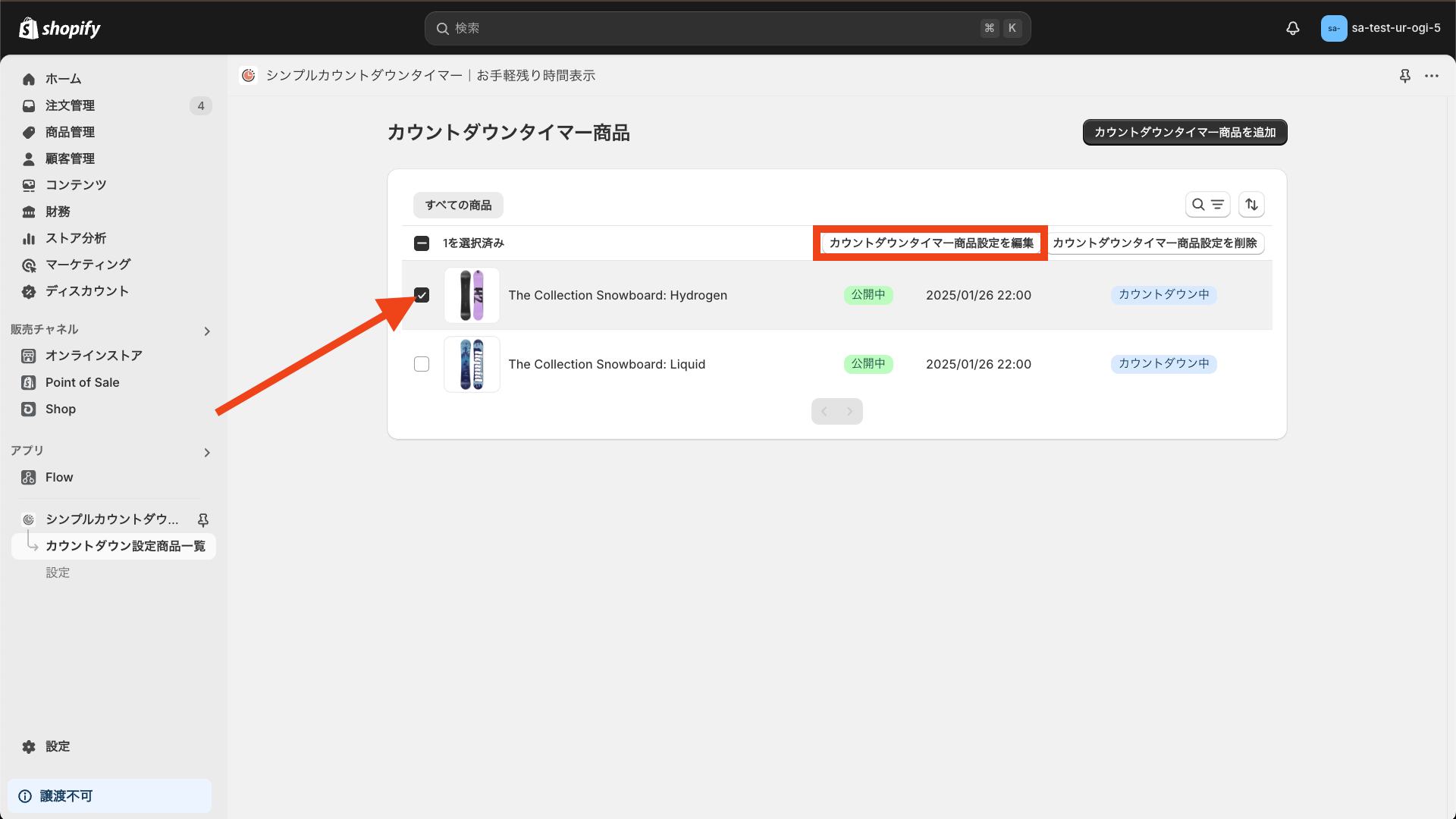The image size is (1456, 819).
Task: Open ディスカウント via its sidebar icon
Action: click(x=29, y=291)
